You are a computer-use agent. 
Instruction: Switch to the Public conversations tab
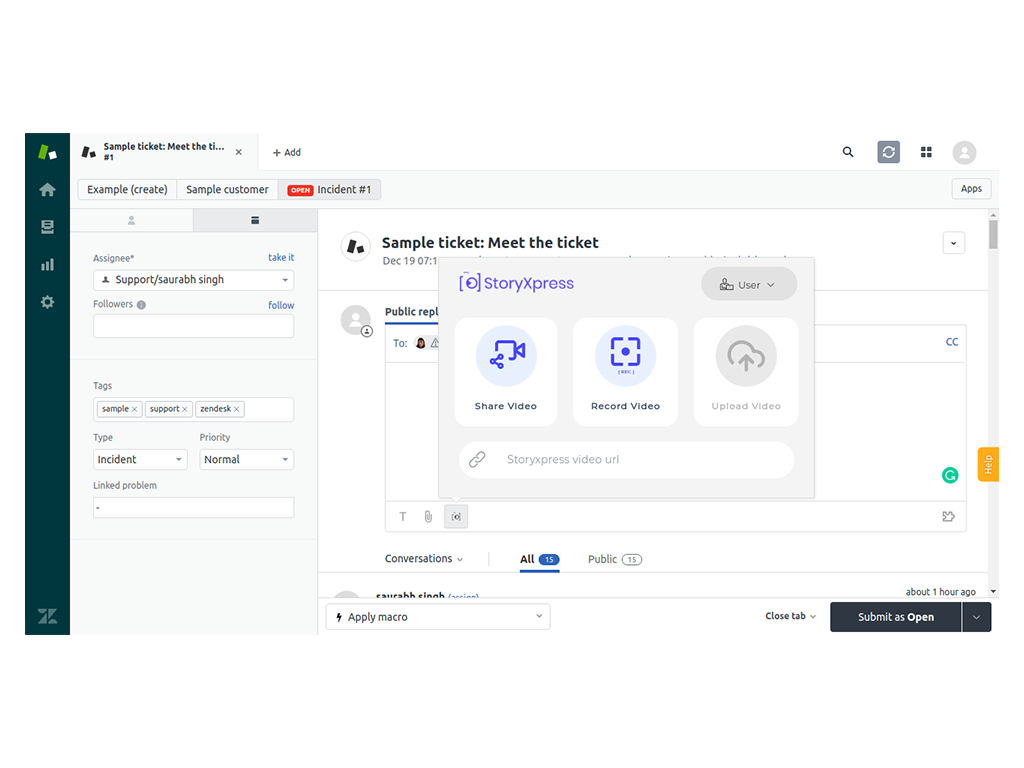click(x=602, y=559)
